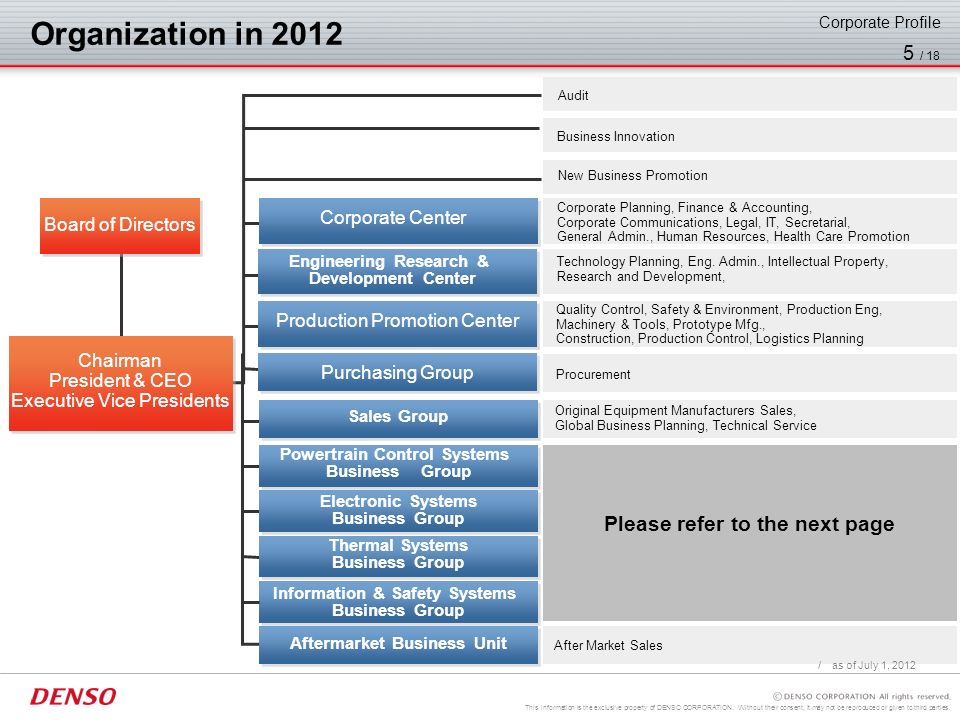Click the 'Corporate Profile' header label

879,23
